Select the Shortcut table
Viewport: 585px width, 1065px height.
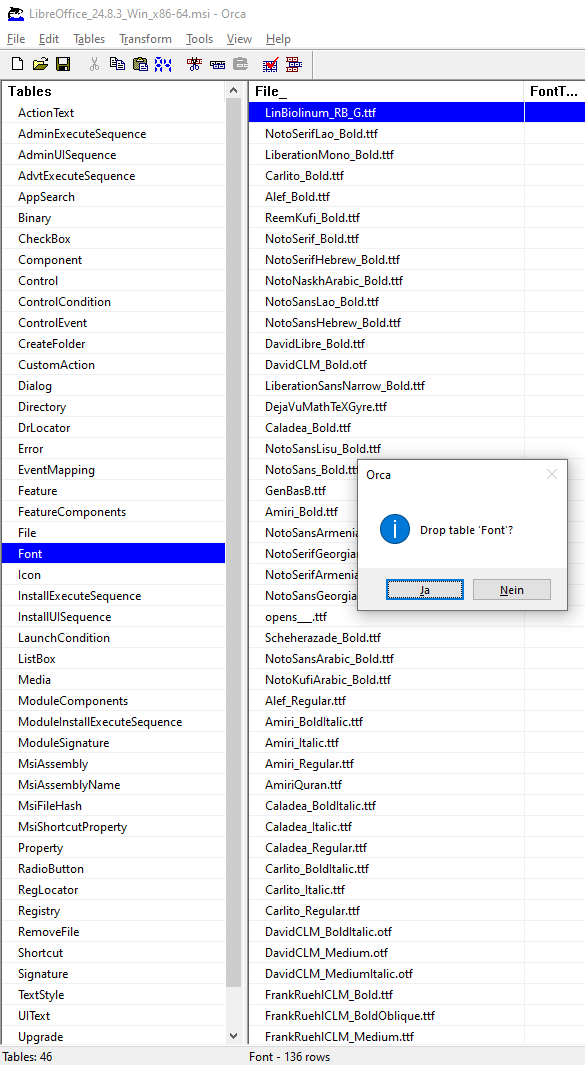[113, 953]
